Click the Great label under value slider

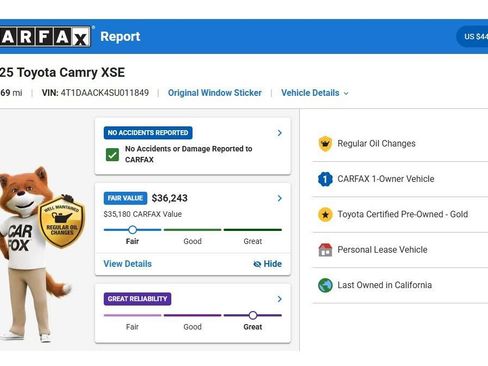[x=253, y=241]
